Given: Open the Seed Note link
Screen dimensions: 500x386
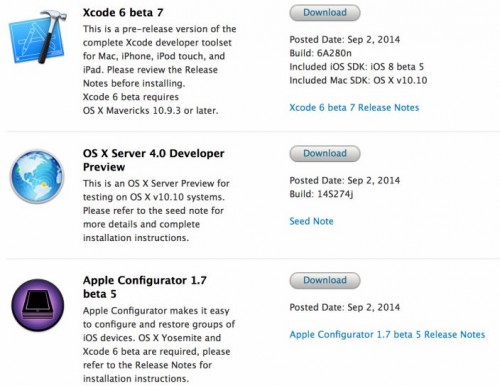Looking at the screenshot, I should pos(311,221).
